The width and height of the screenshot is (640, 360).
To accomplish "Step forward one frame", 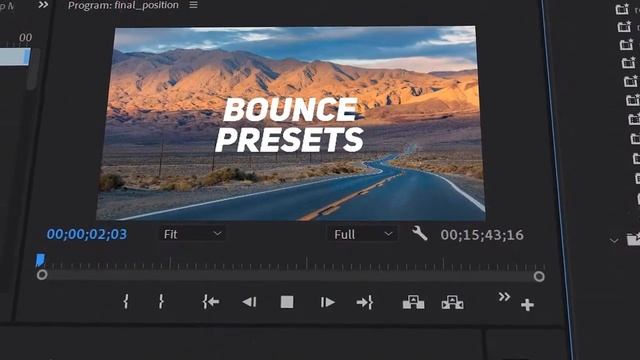I will 327,302.
